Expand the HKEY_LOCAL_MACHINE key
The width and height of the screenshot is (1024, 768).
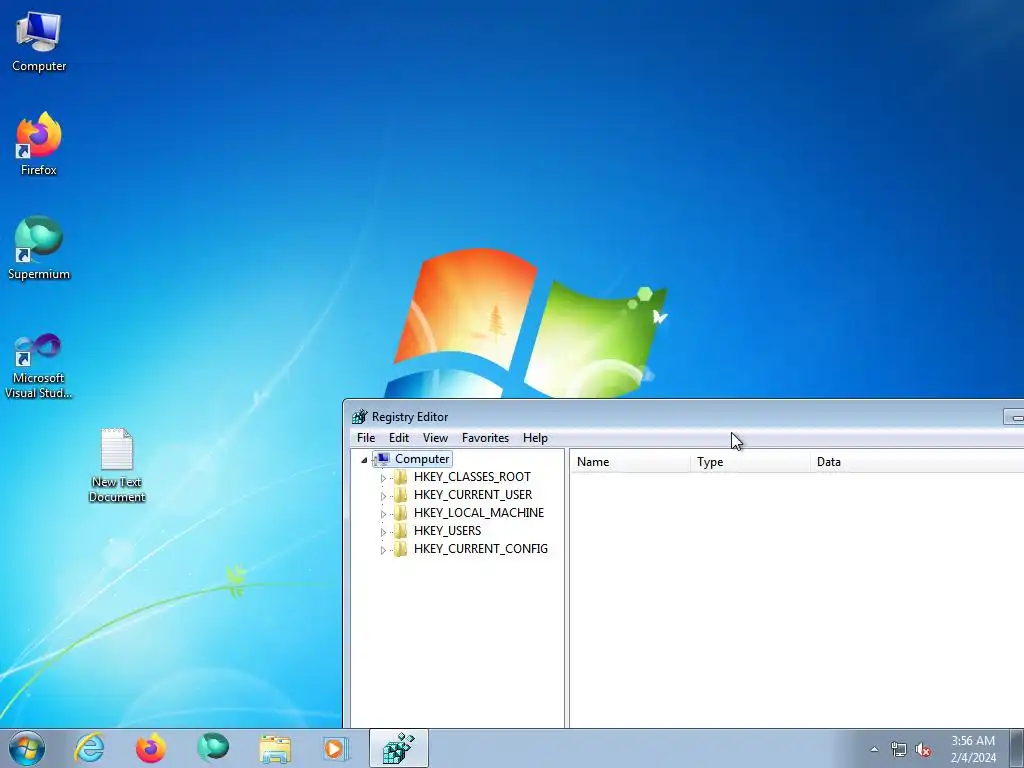(x=383, y=514)
